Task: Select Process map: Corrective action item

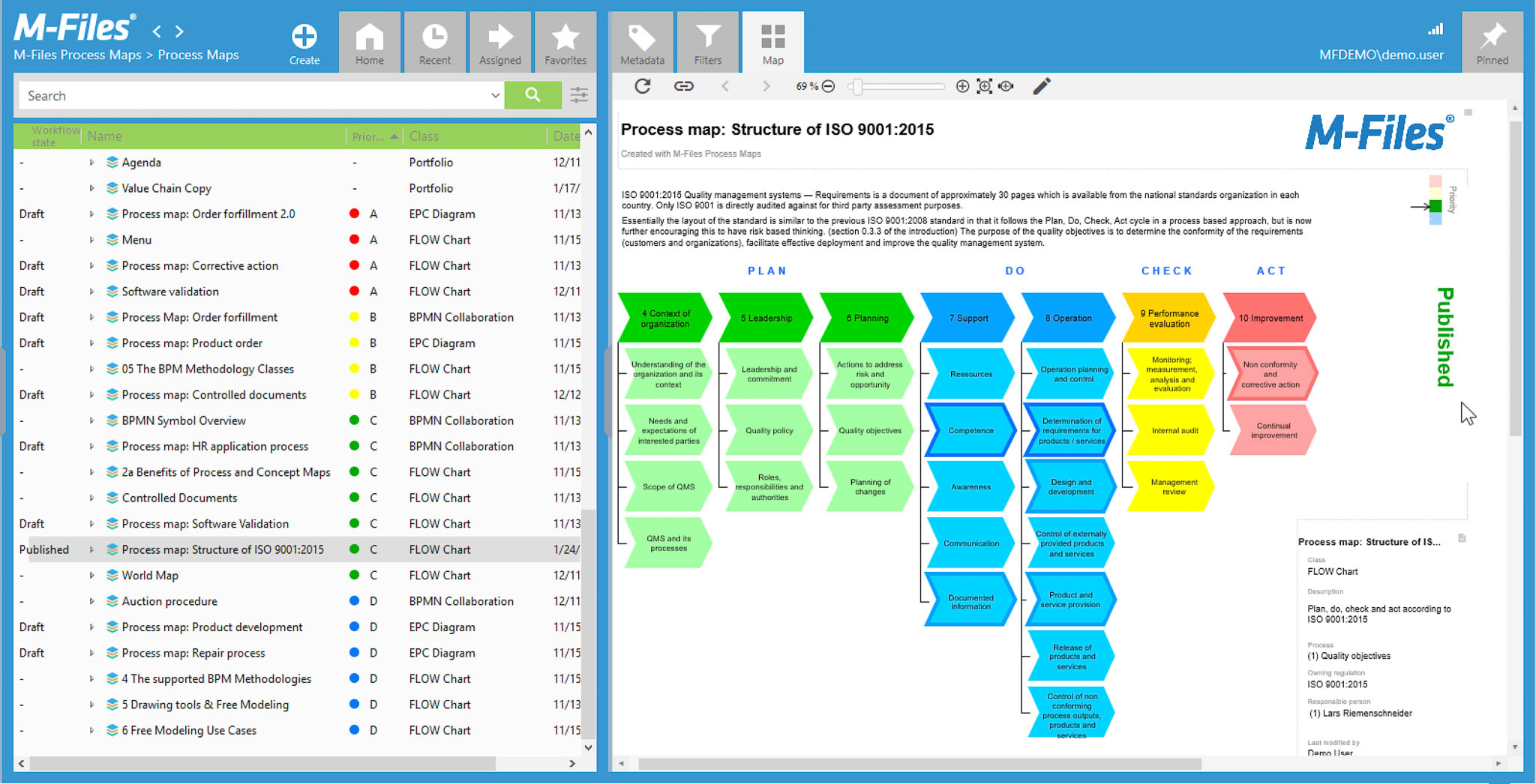Action: 199,266
